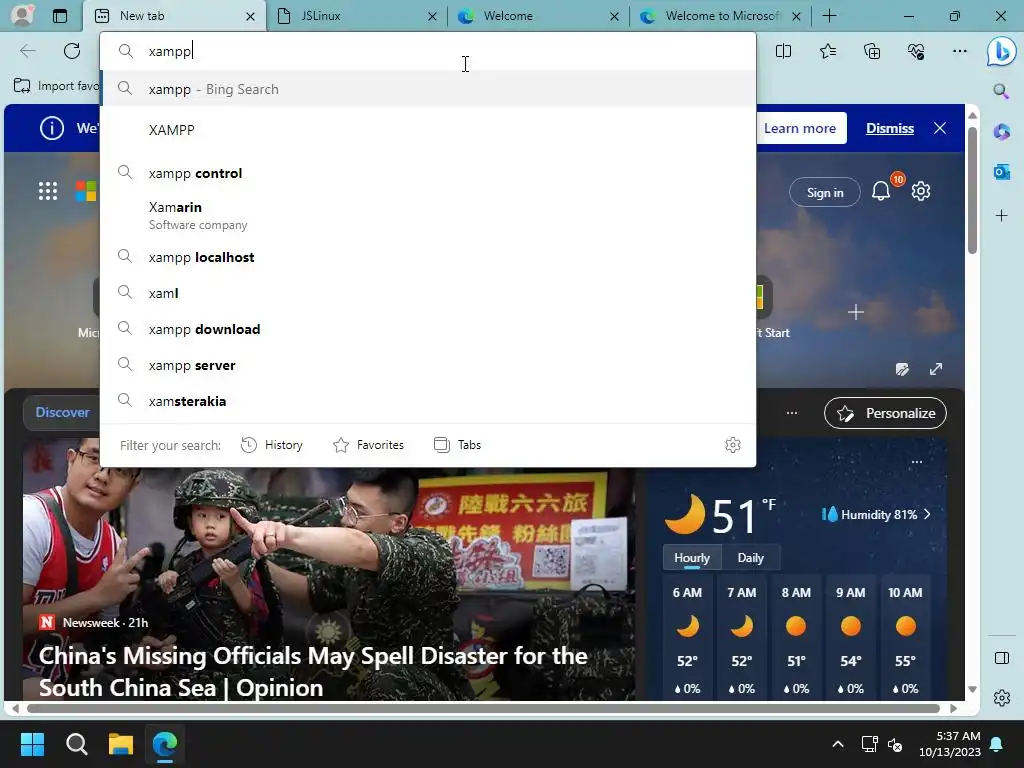Open the Favorites star icon in toolbar
Screen dimensions: 1024x768
point(827,51)
